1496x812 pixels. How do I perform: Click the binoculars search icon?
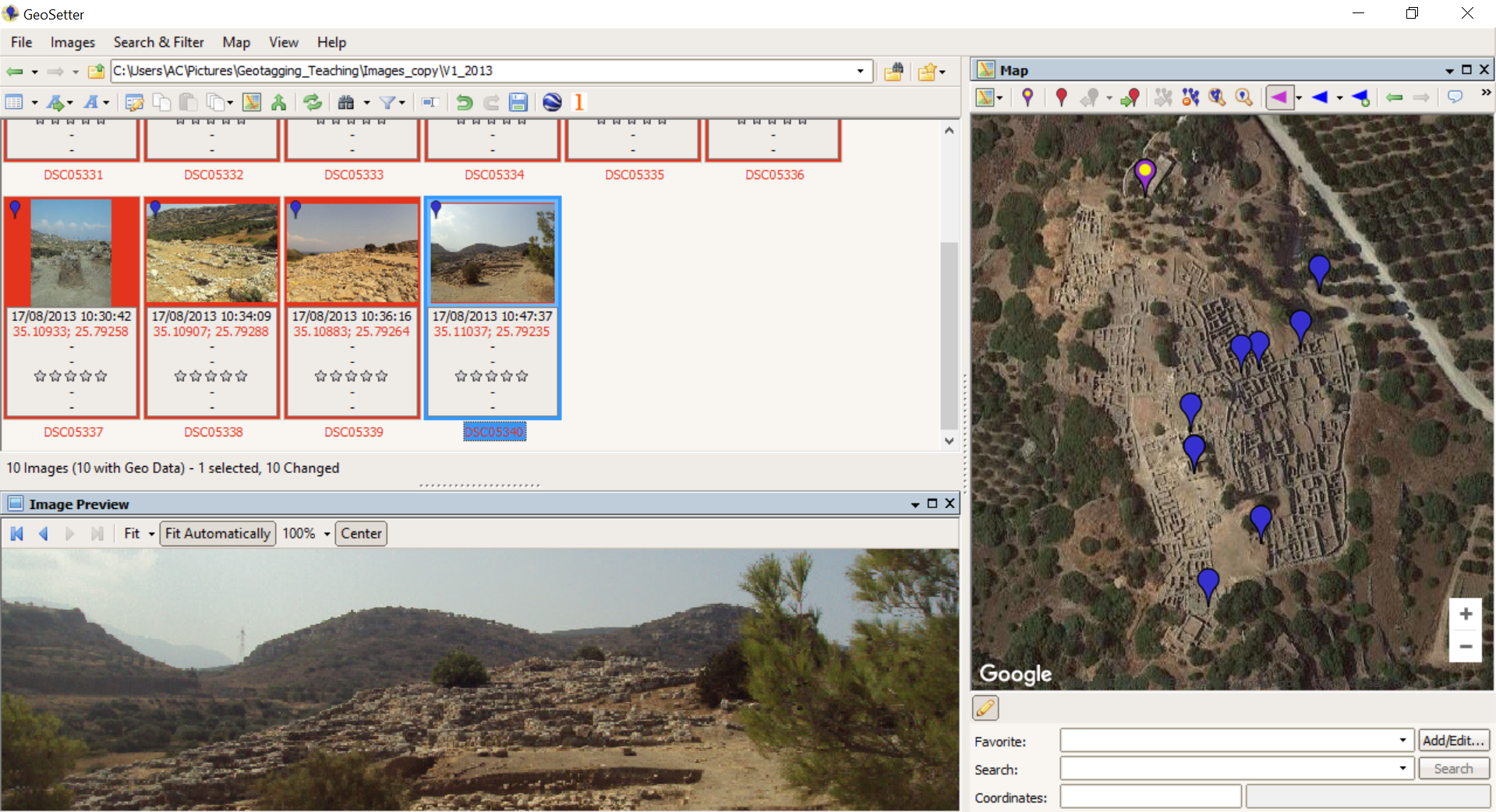click(346, 102)
